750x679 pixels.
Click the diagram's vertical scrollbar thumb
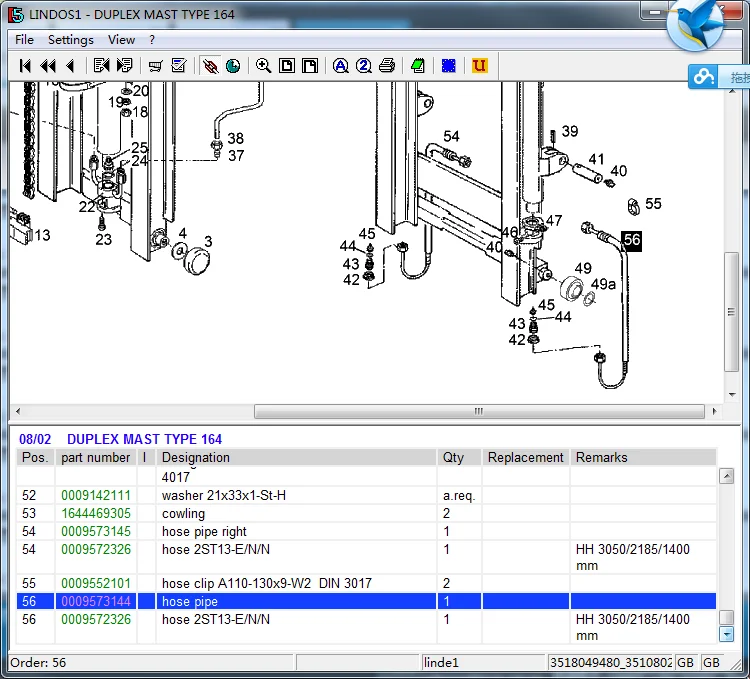tap(731, 312)
